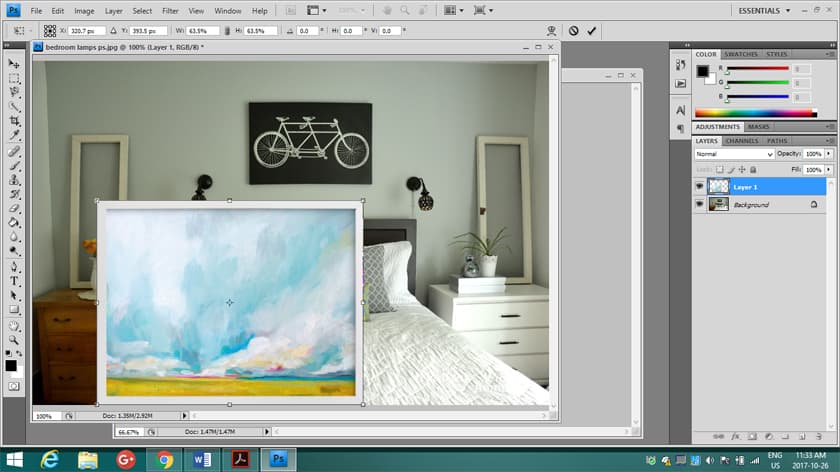
Task: Open the History panel icon
Action: pyautogui.click(x=680, y=65)
